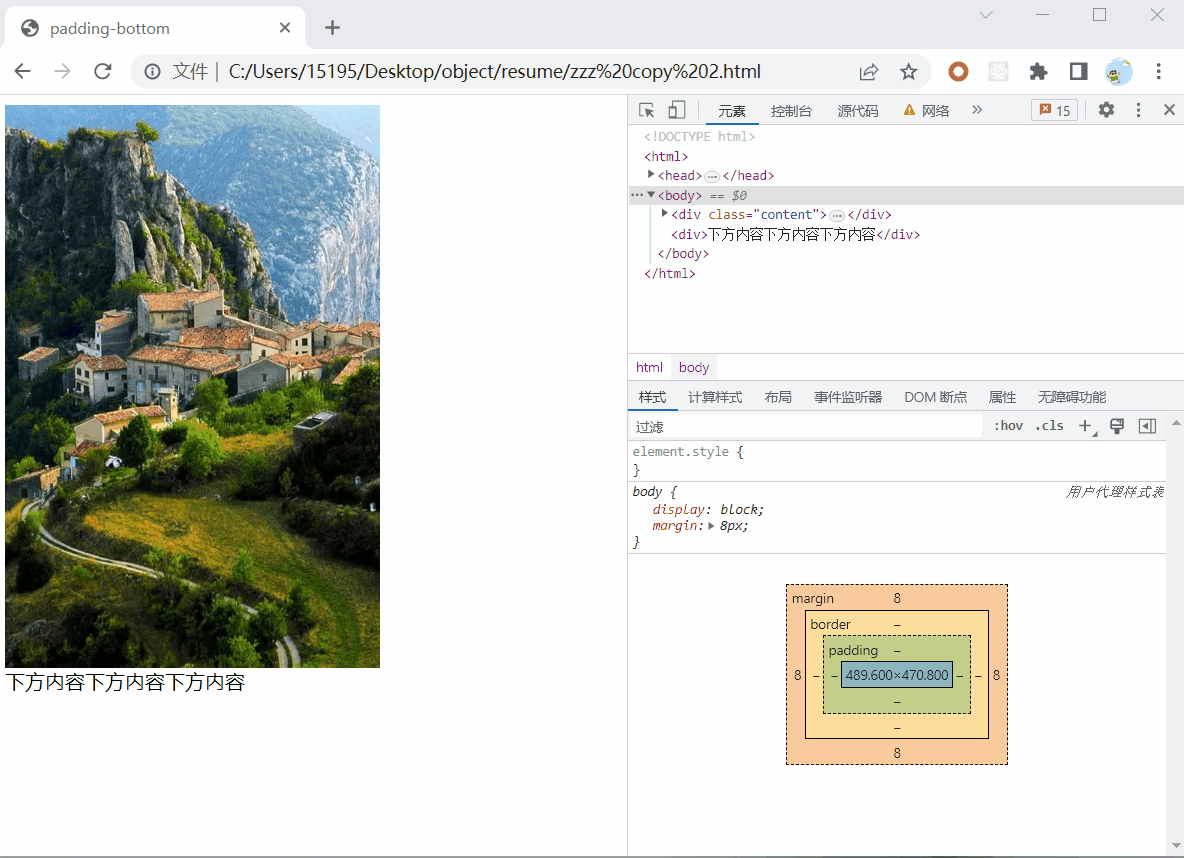Image resolution: width=1184 pixels, height=858 pixels.
Task: Open the greyed-out React extension icon
Action: click(998, 72)
